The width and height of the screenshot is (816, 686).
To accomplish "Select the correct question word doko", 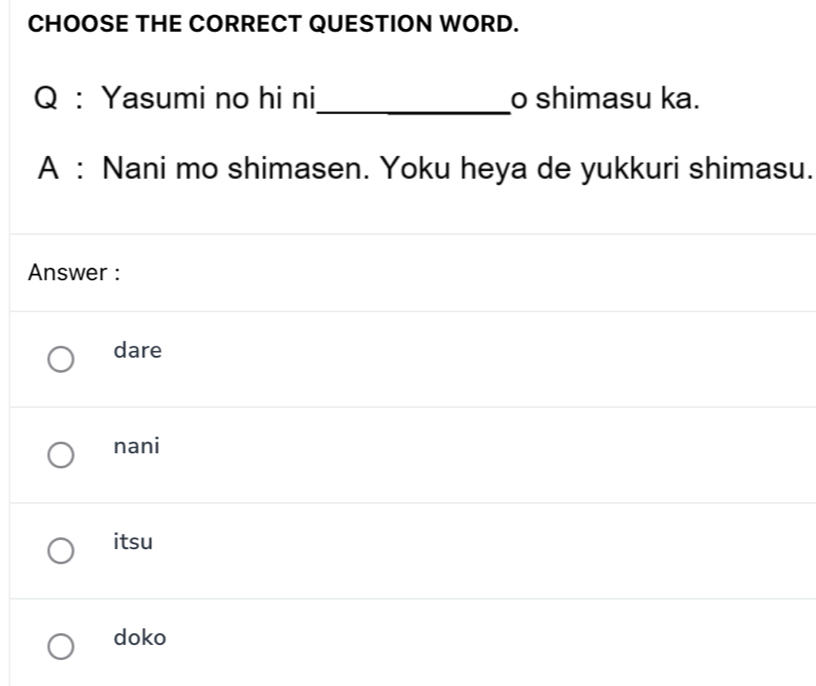I will click(x=59, y=648).
